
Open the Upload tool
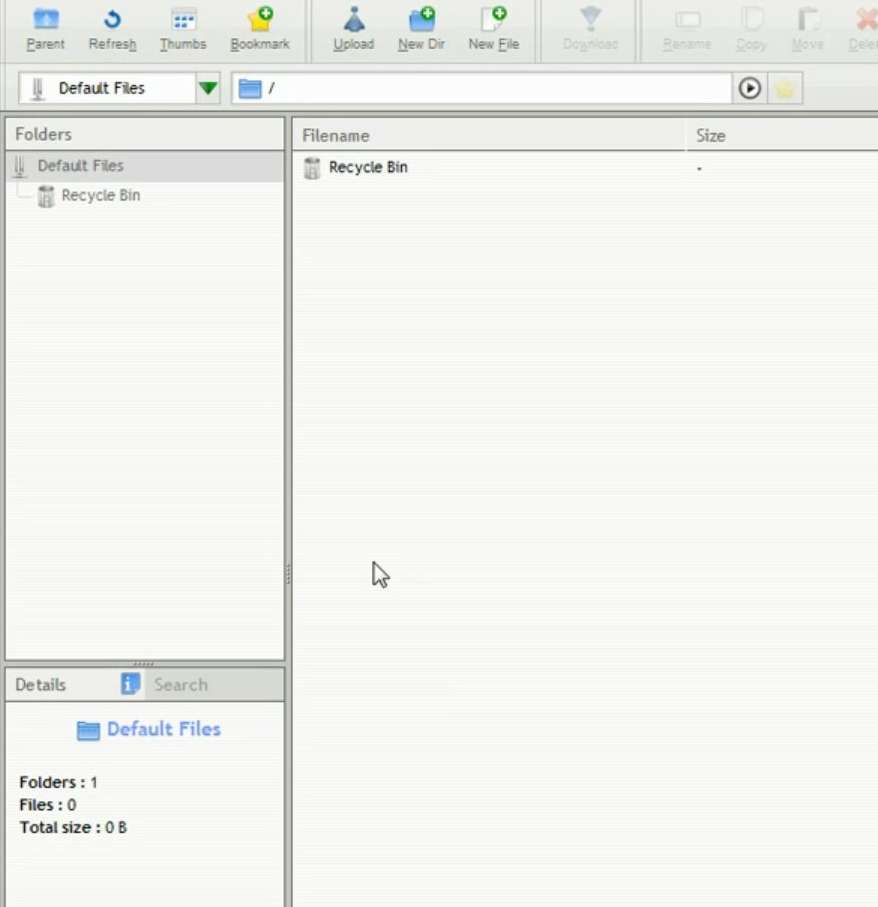353,29
